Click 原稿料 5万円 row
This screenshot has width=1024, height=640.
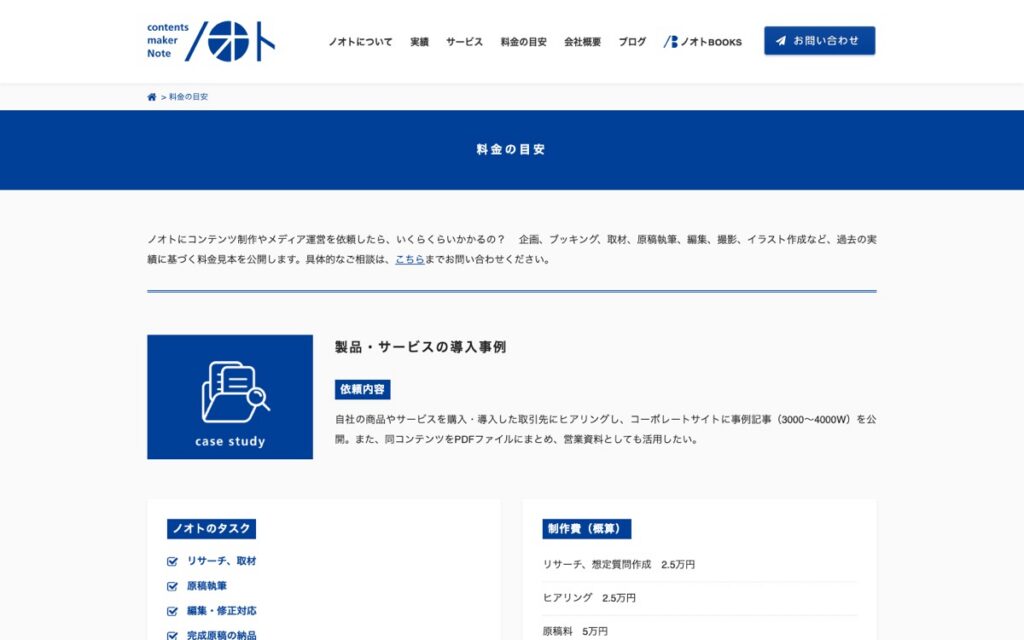point(699,628)
